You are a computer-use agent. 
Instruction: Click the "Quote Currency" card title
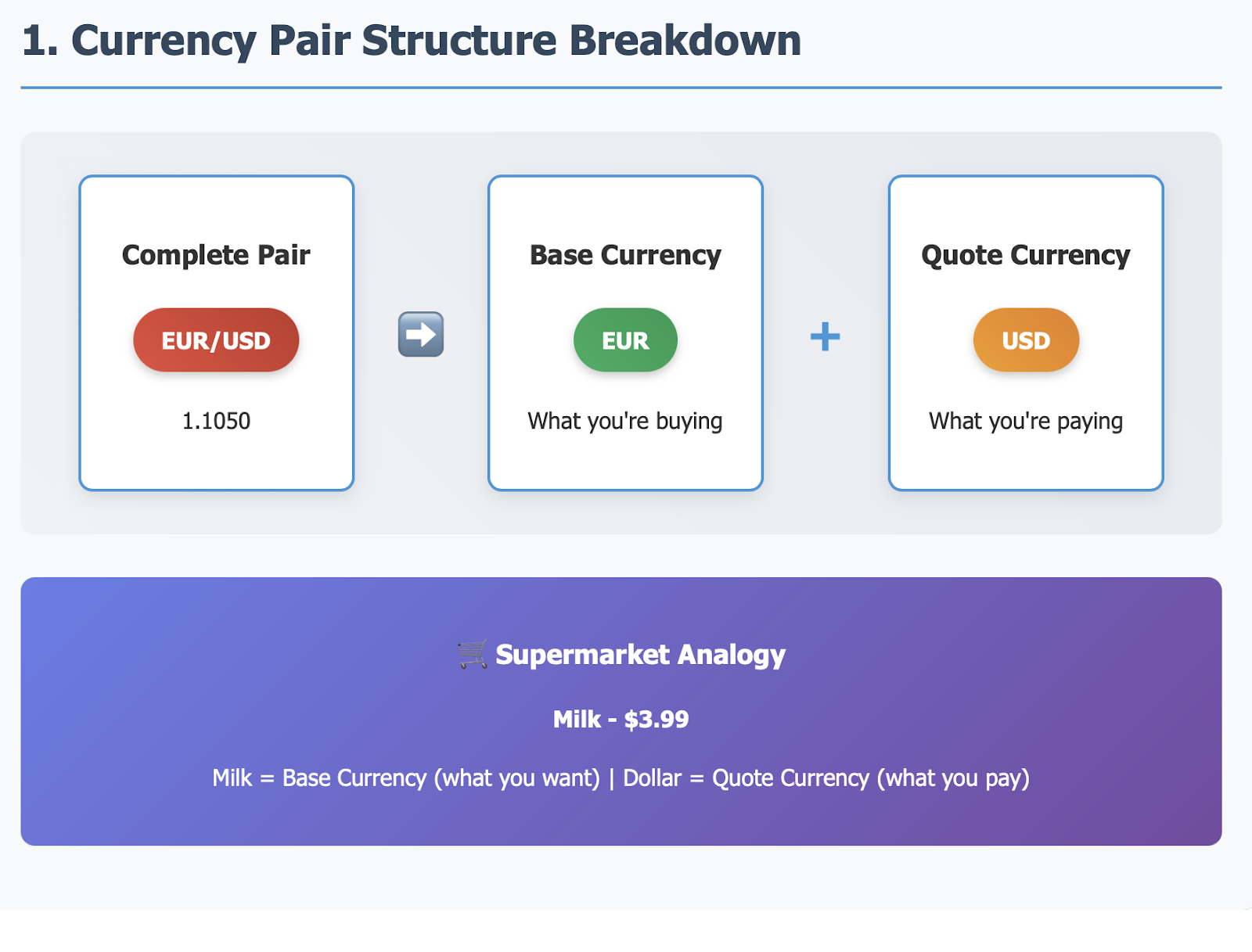[1026, 255]
